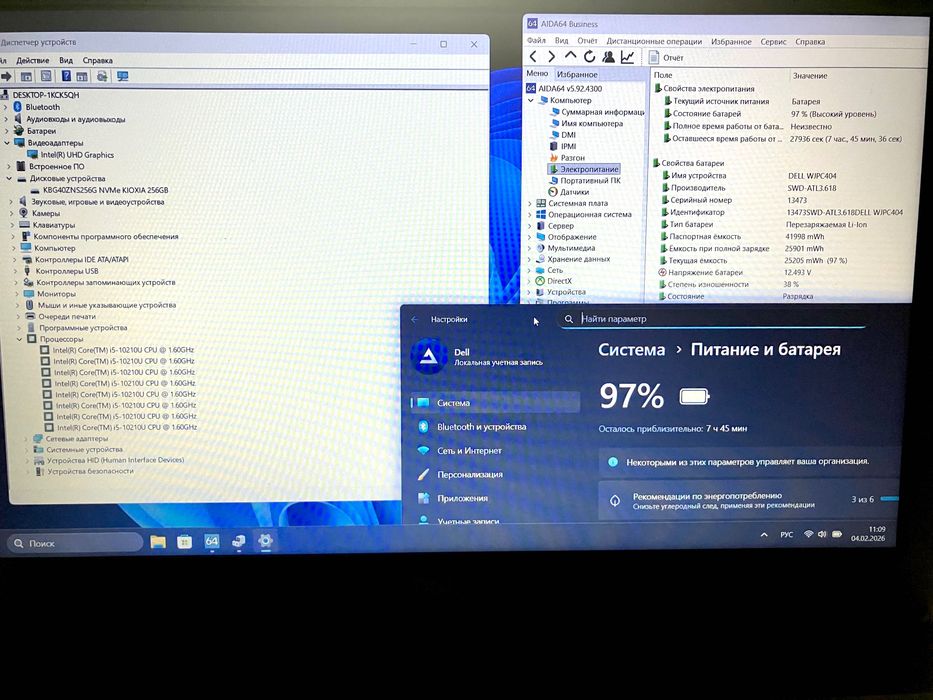Collapse Процессоры node in Device Manager
The image size is (933, 700).
tap(19, 339)
